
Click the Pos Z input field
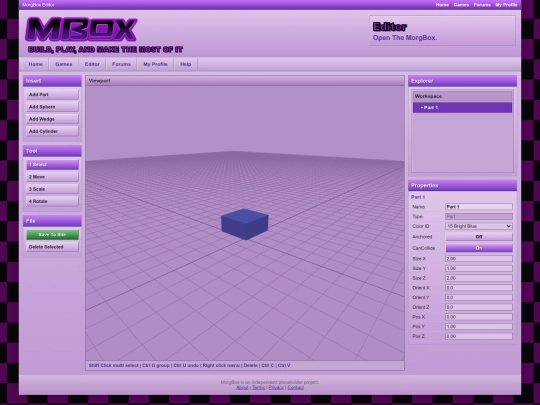(479, 336)
